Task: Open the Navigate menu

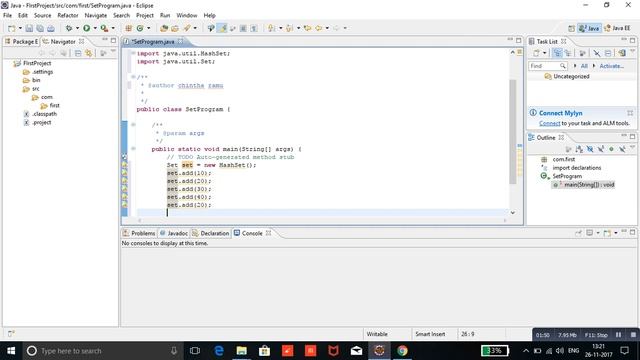Action: click(96, 15)
